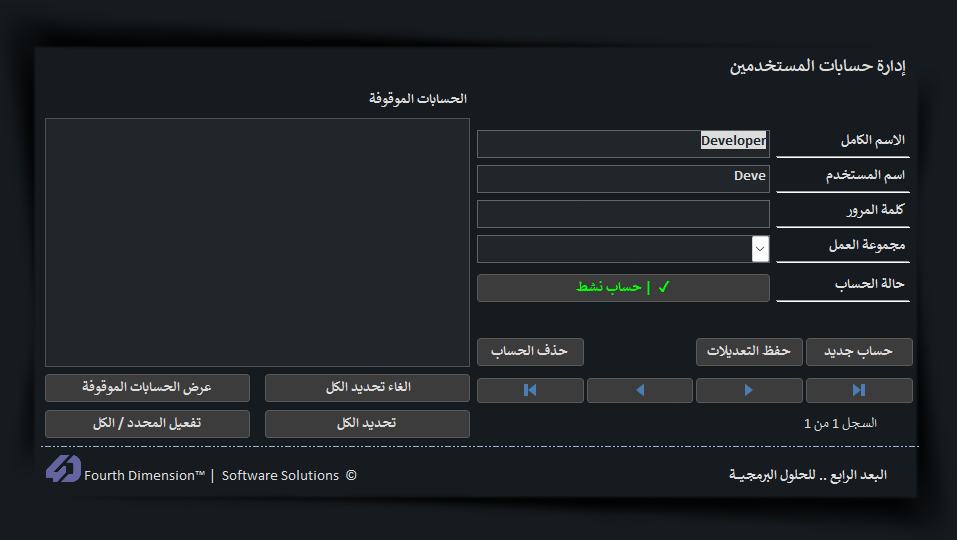Activate selected with 'تفعيل المحدد / الكل'
Image resolution: width=957 pixels, height=540 pixels.
(x=147, y=424)
